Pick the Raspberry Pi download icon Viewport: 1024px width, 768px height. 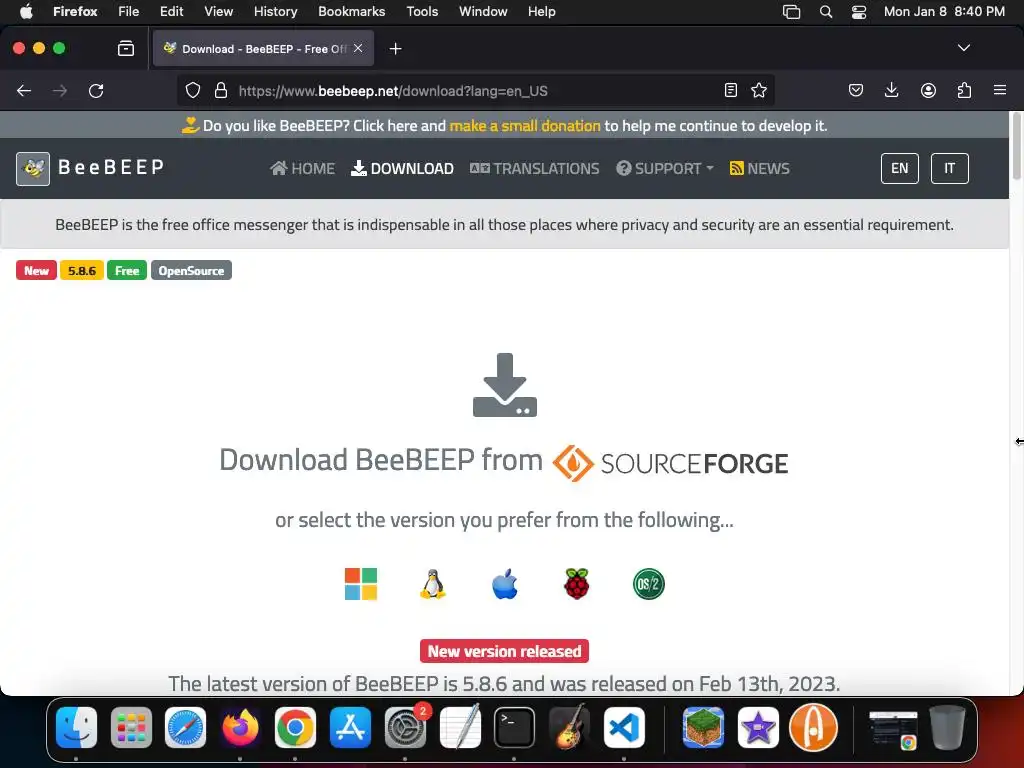click(x=577, y=584)
